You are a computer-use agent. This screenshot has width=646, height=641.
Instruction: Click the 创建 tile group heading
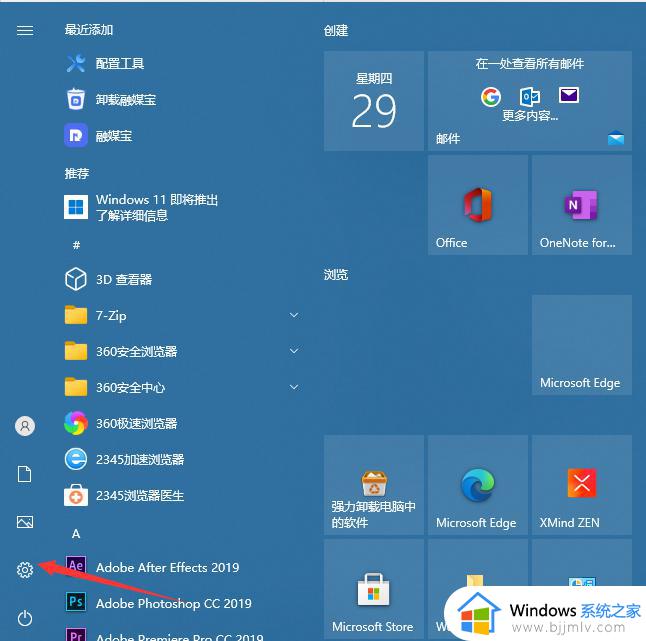coord(336,30)
